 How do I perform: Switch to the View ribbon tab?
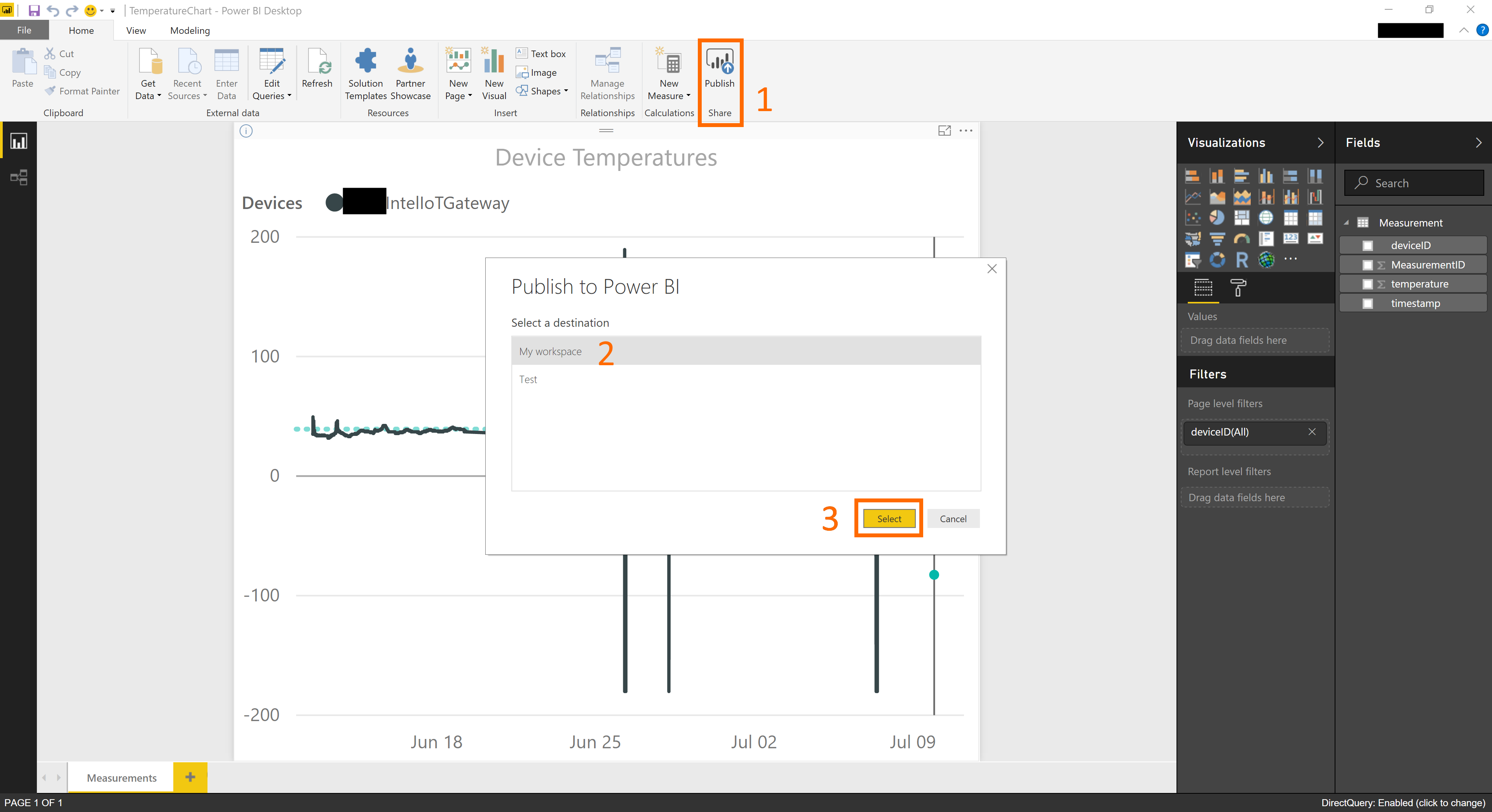pyautogui.click(x=136, y=30)
